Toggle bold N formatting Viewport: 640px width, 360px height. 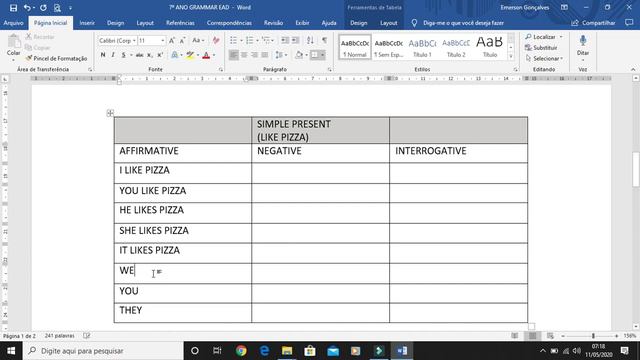click(x=103, y=55)
